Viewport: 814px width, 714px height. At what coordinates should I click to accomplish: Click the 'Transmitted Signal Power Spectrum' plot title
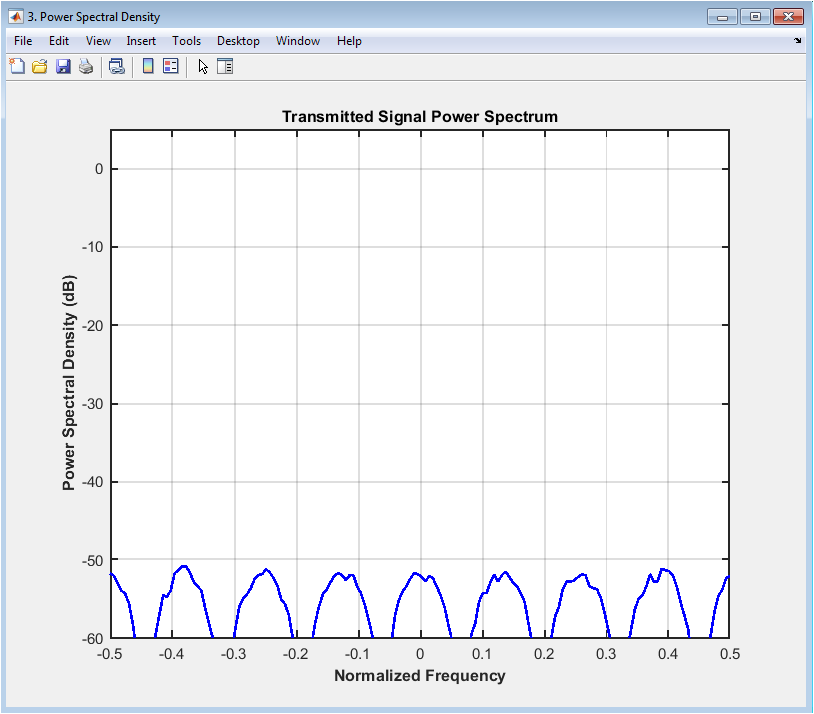[x=419, y=117]
